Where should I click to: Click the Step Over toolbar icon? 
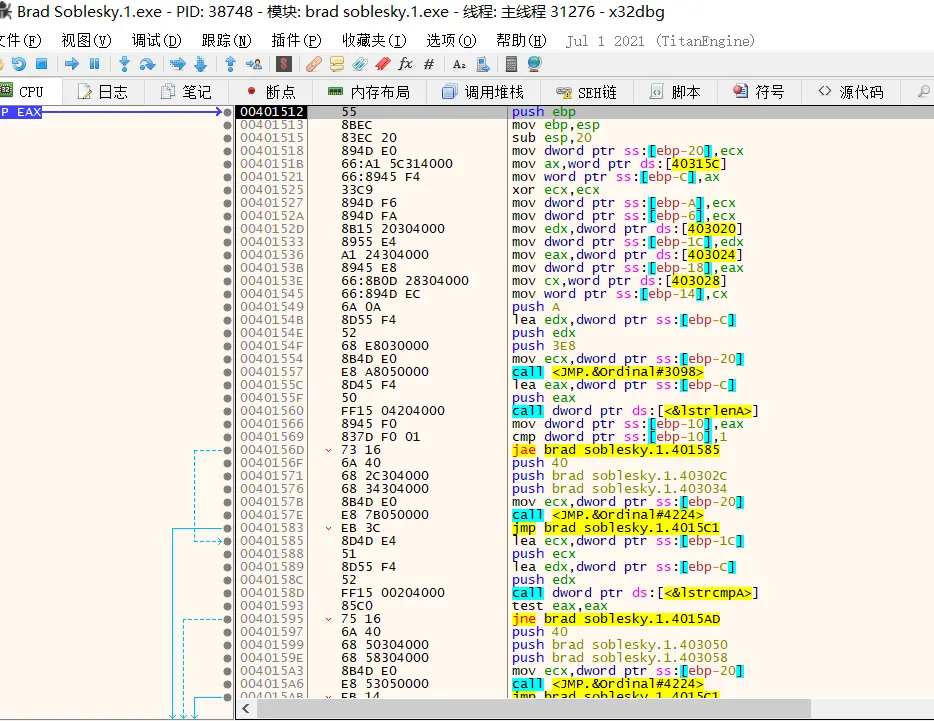(x=147, y=64)
